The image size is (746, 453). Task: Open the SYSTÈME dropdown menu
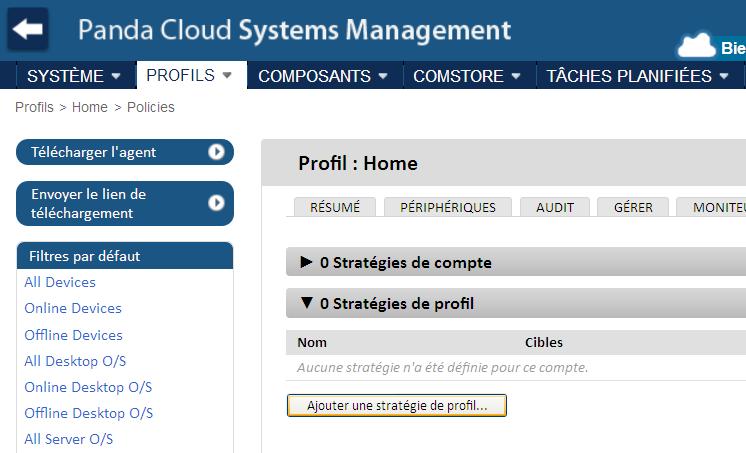pyautogui.click(x=74, y=76)
